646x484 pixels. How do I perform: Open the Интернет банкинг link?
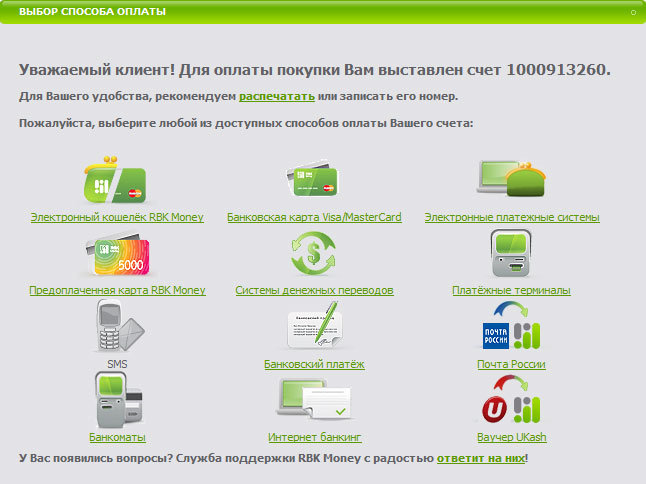(315, 437)
